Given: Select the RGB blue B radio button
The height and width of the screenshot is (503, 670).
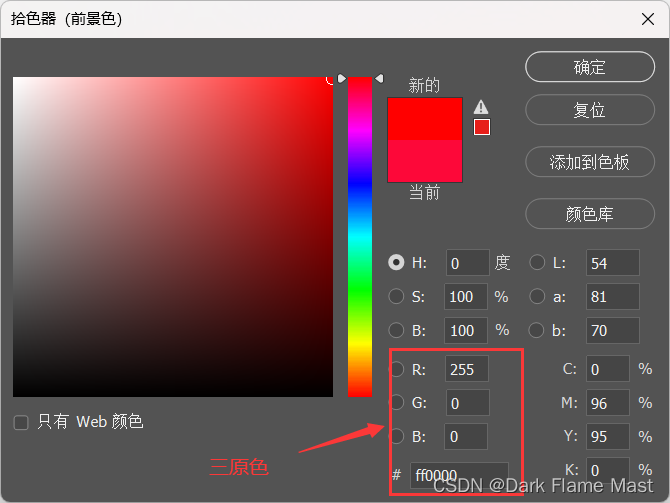Looking at the screenshot, I should pyautogui.click(x=397, y=436).
